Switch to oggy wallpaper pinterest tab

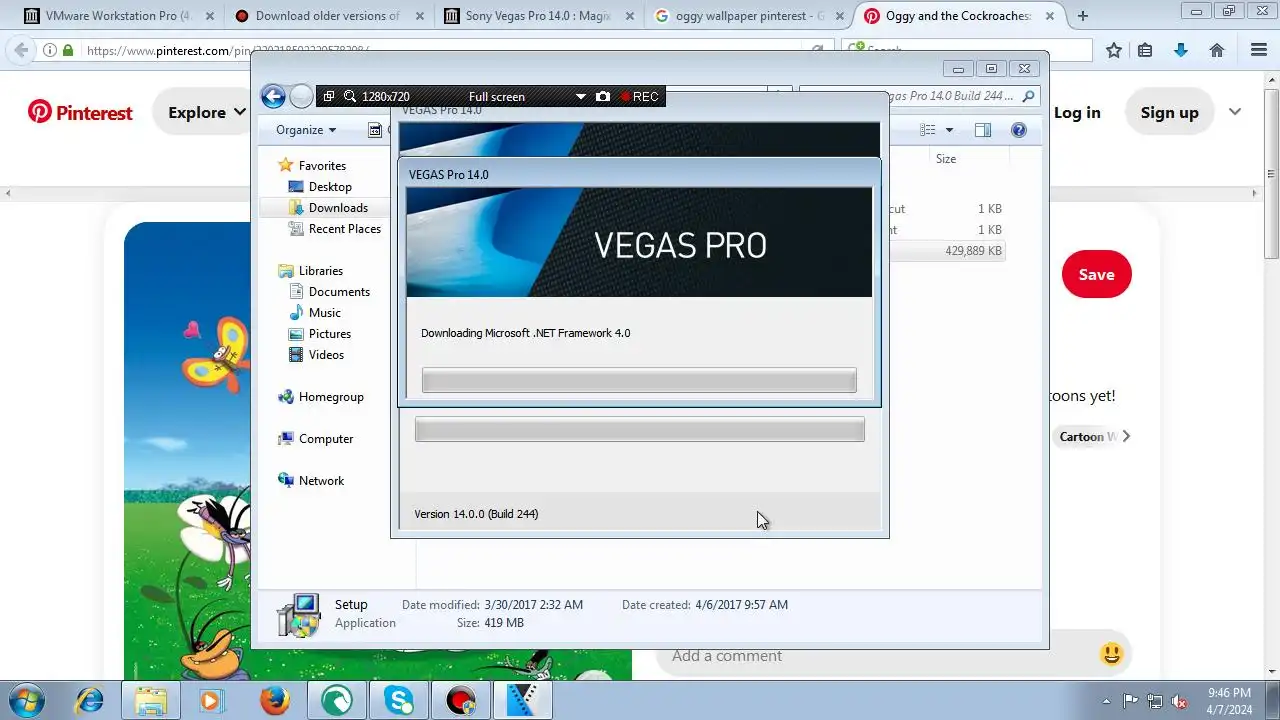[749, 16]
